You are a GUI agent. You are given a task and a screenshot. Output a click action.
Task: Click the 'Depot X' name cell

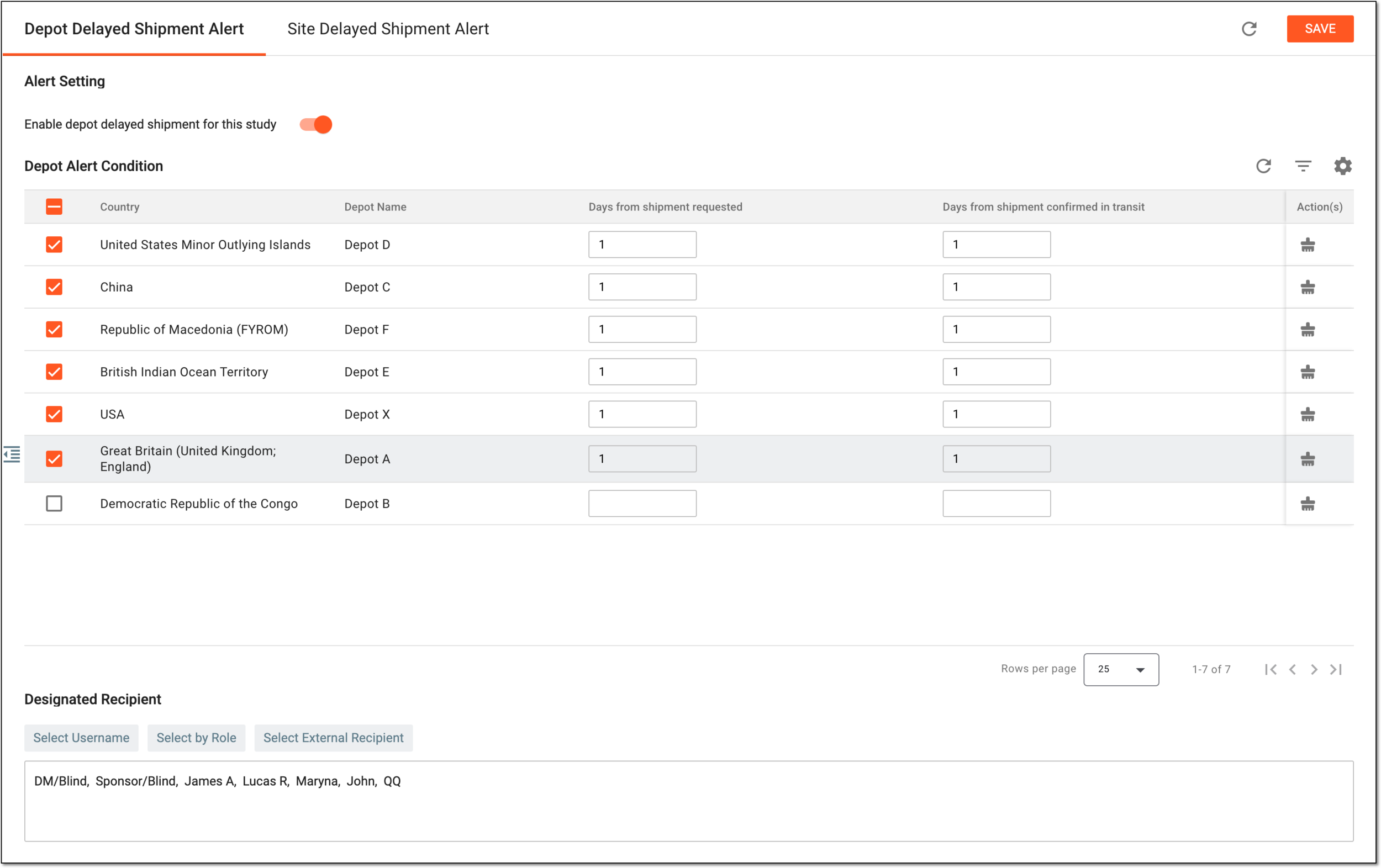[367, 415]
